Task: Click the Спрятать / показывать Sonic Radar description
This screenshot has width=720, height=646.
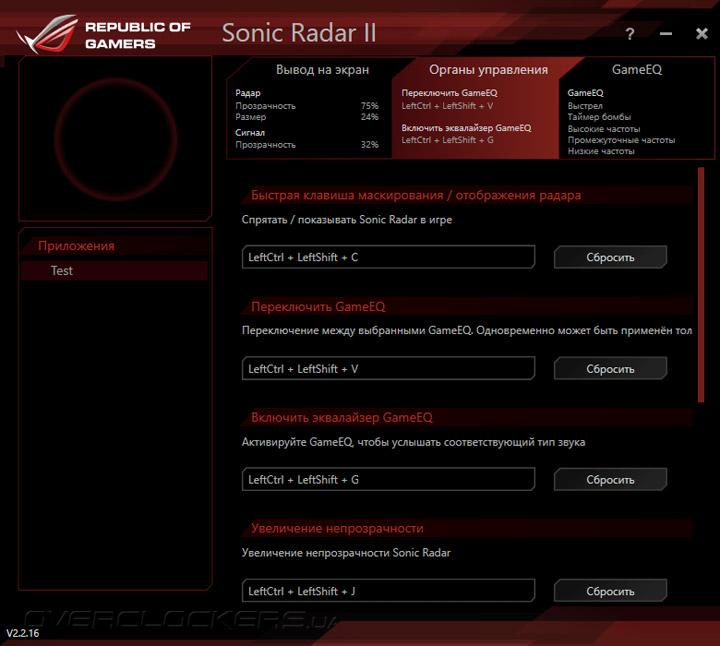Action: (347, 219)
